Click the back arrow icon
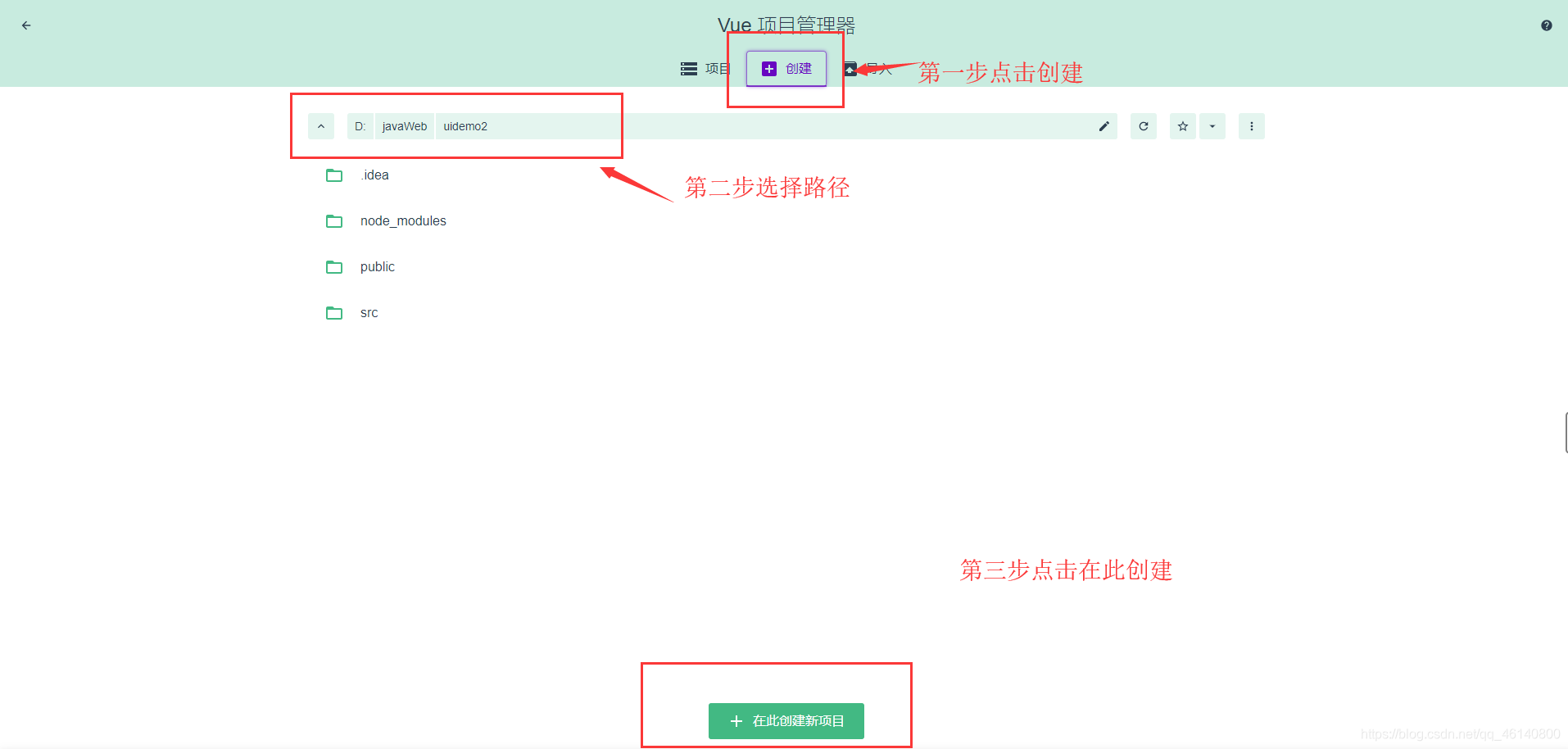Viewport: 1568px width, 749px height. 26,25
